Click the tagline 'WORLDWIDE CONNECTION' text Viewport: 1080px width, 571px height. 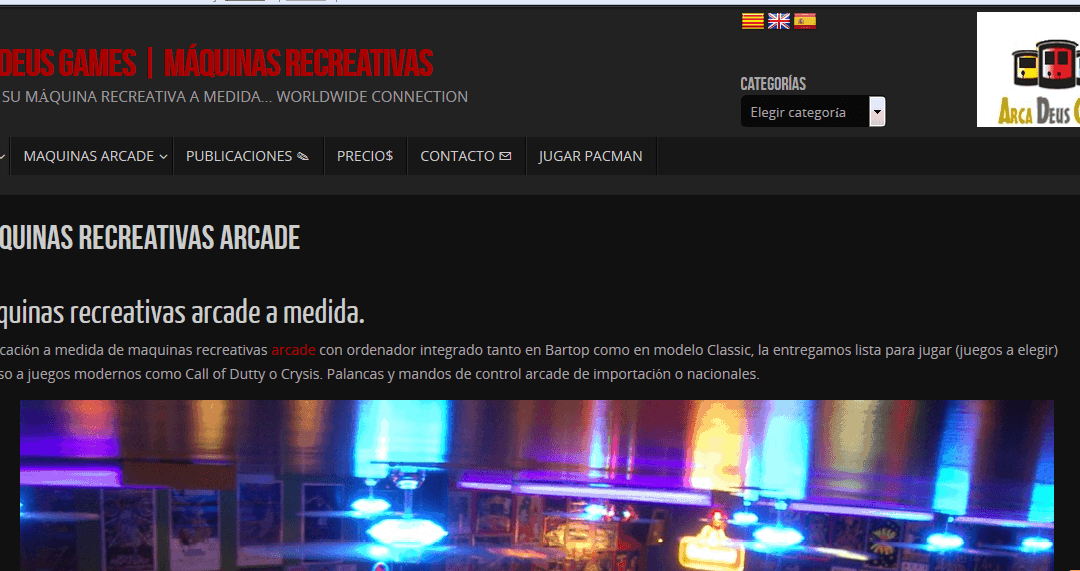pos(372,97)
